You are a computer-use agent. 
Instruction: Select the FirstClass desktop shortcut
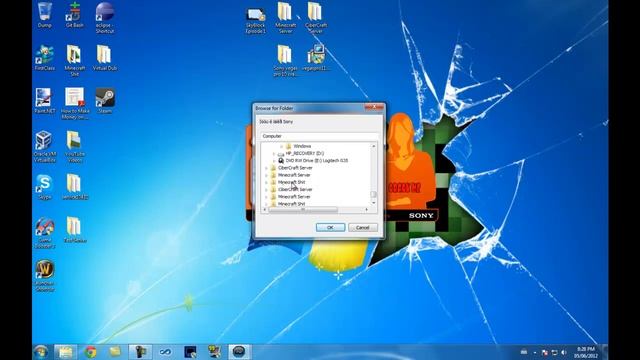coord(44,58)
